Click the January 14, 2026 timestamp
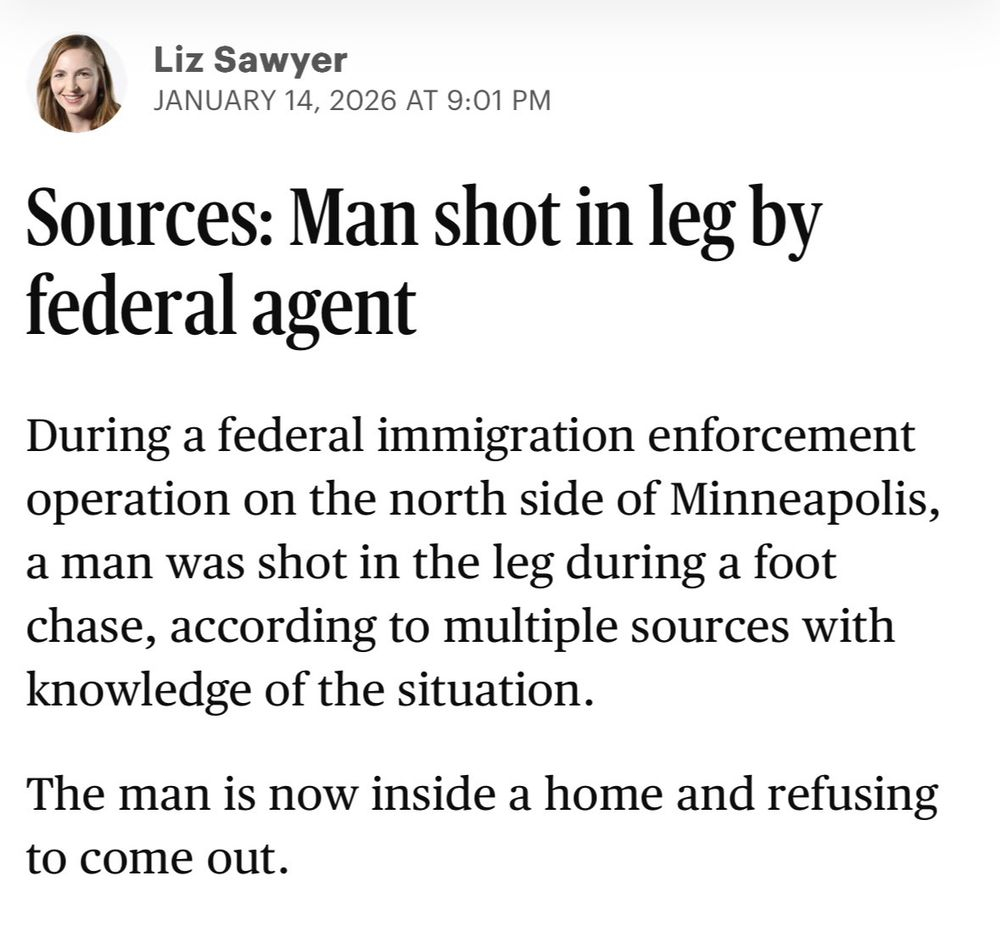This screenshot has width=1000, height=936. point(351,100)
